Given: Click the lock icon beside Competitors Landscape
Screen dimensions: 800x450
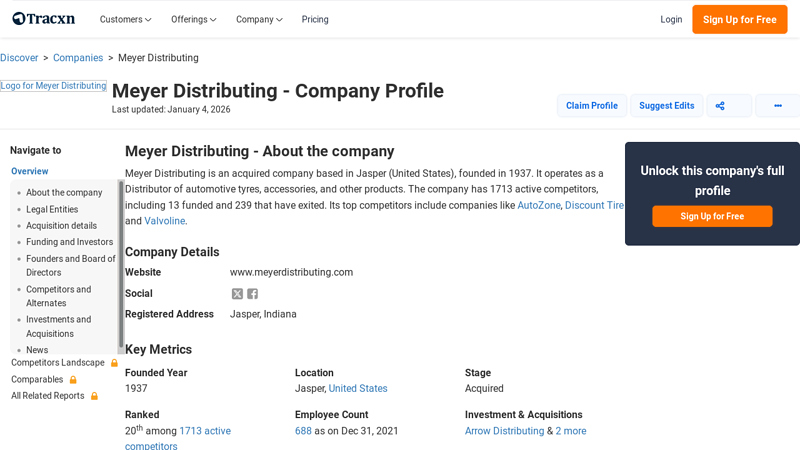Looking at the screenshot, I should pyautogui.click(x=114, y=363).
